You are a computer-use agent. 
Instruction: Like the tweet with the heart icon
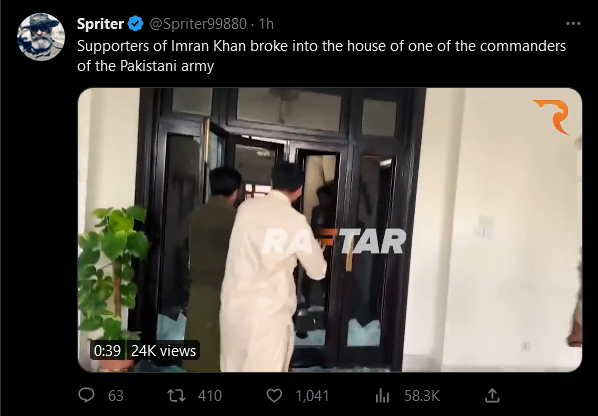click(274, 395)
